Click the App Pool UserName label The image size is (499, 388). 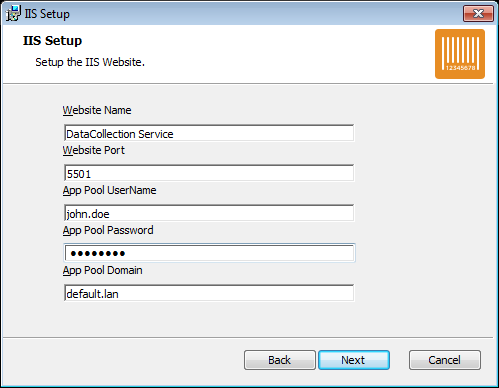tap(110, 191)
